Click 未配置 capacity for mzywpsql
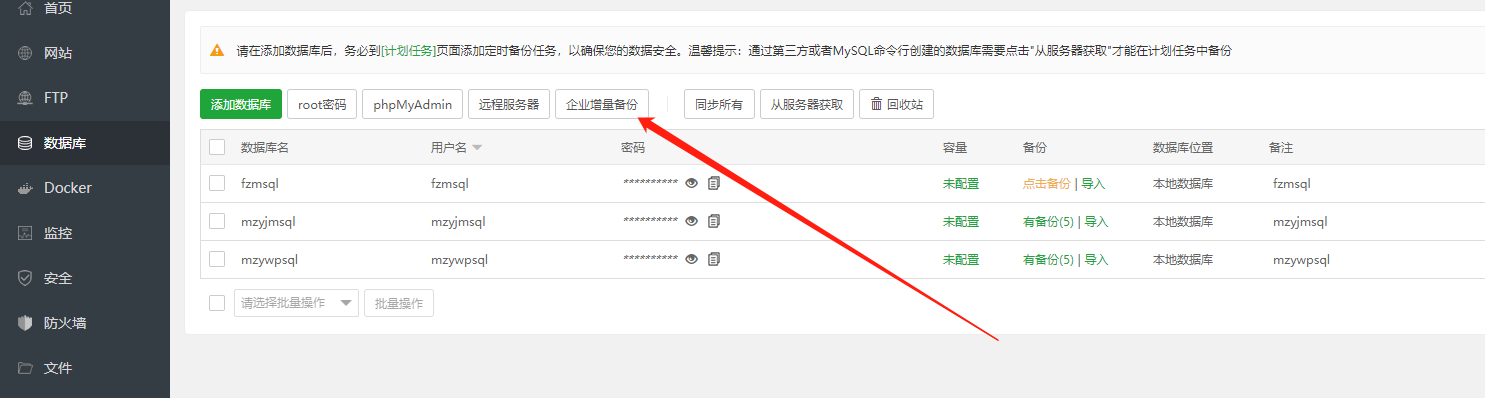Viewport: 1485px width, 398px height. (961, 259)
